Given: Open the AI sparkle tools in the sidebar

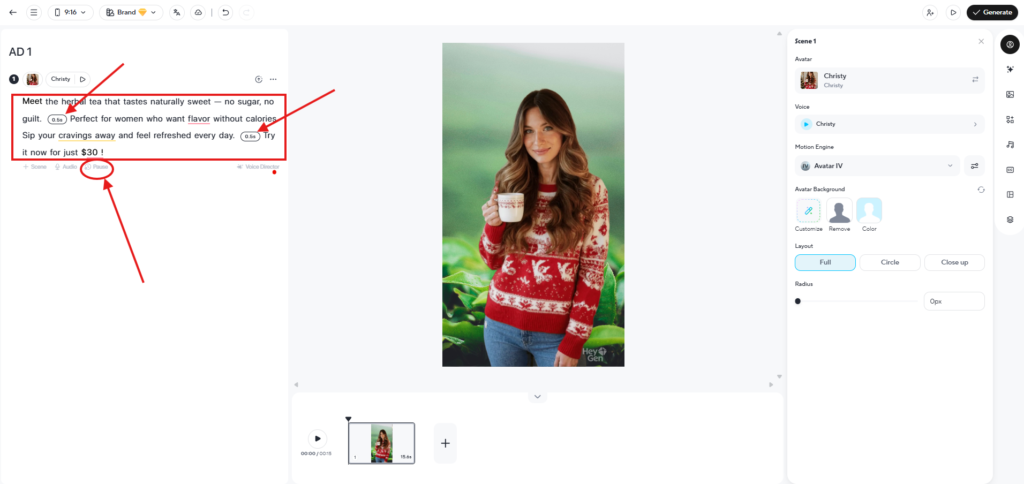Looking at the screenshot, I should point(1010,69).
